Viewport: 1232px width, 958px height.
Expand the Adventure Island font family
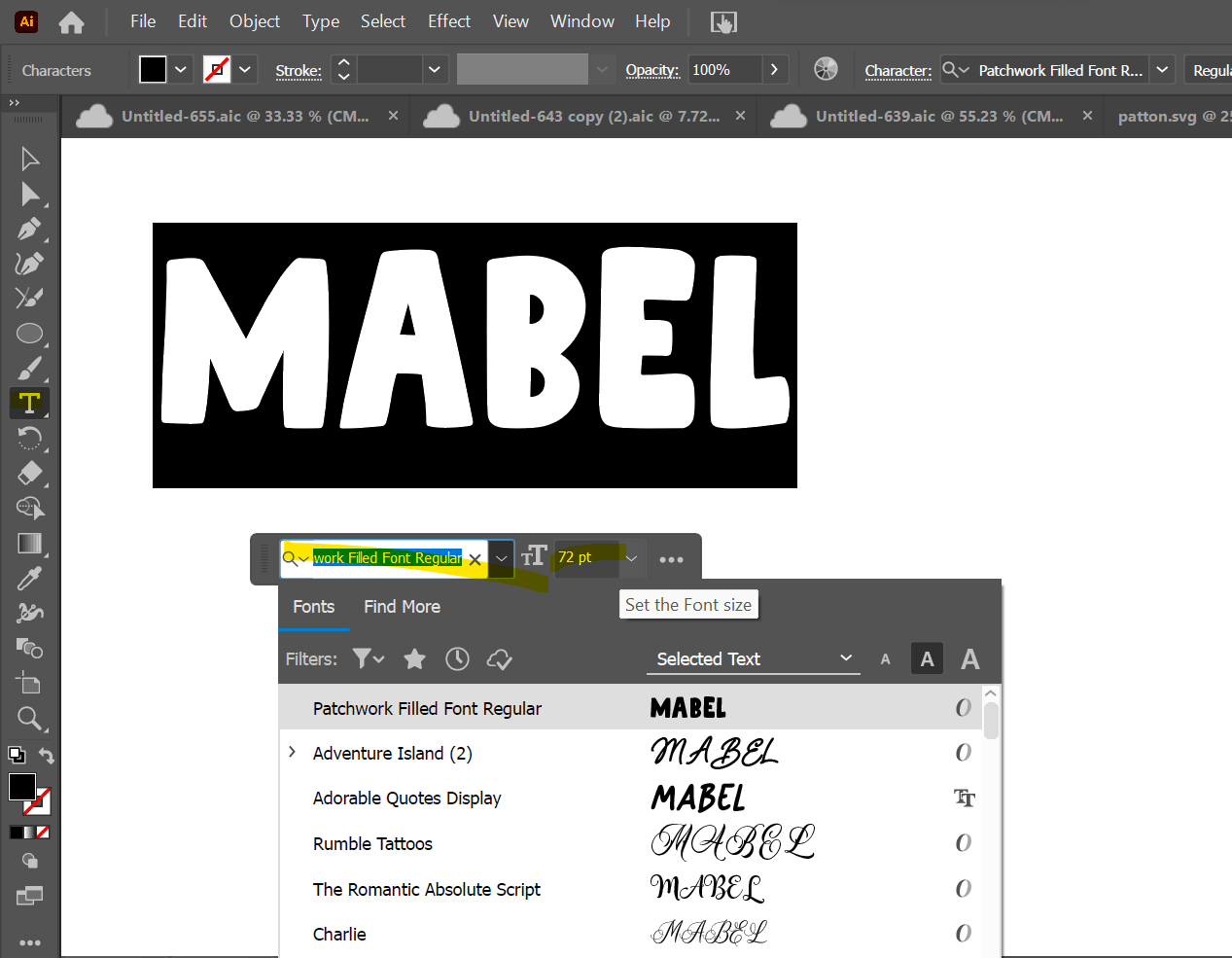pos(292,753)
